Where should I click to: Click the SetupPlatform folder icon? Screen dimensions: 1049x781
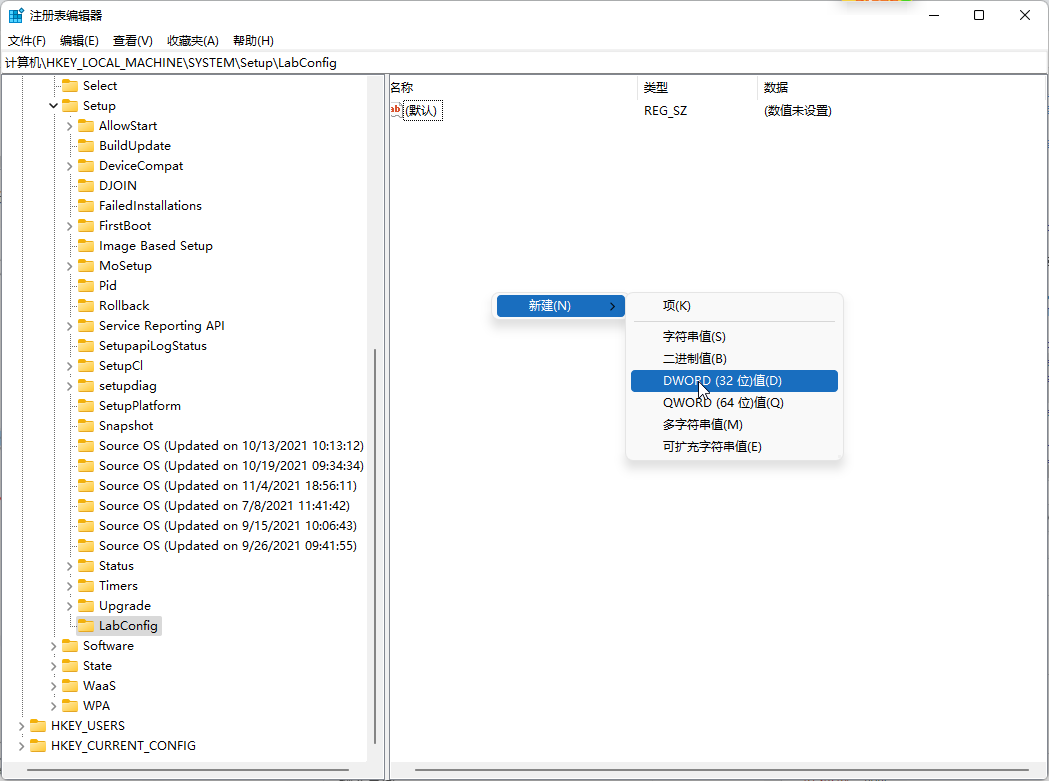pyautogui.click(x=86, y=406)
